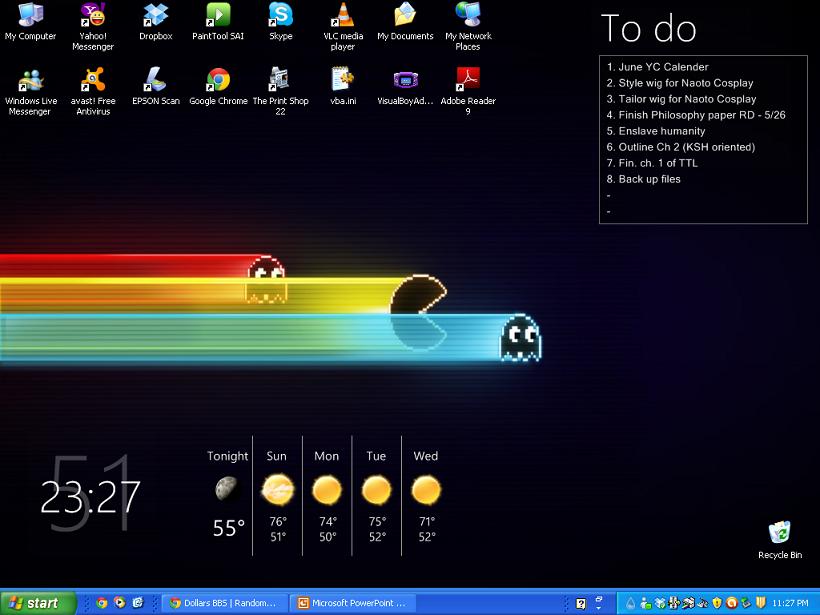Select the VisualBoyAdvance shortcut
The height and width of the screenshot is (615, 820).
[405, 87]
